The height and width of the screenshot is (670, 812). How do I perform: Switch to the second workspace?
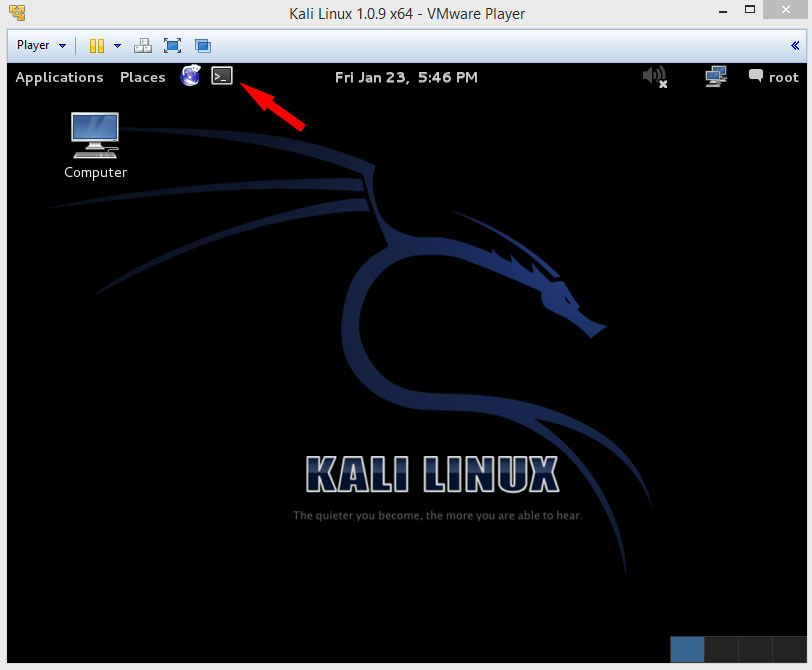[721, 649]
